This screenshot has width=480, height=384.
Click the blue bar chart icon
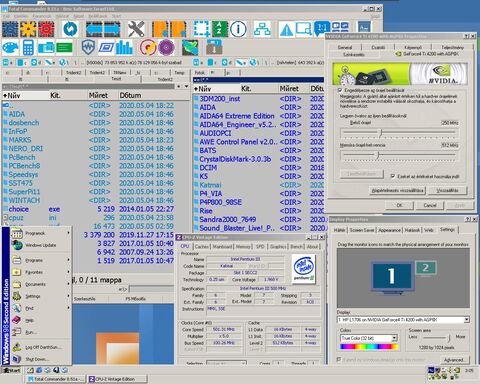[124, 48]
